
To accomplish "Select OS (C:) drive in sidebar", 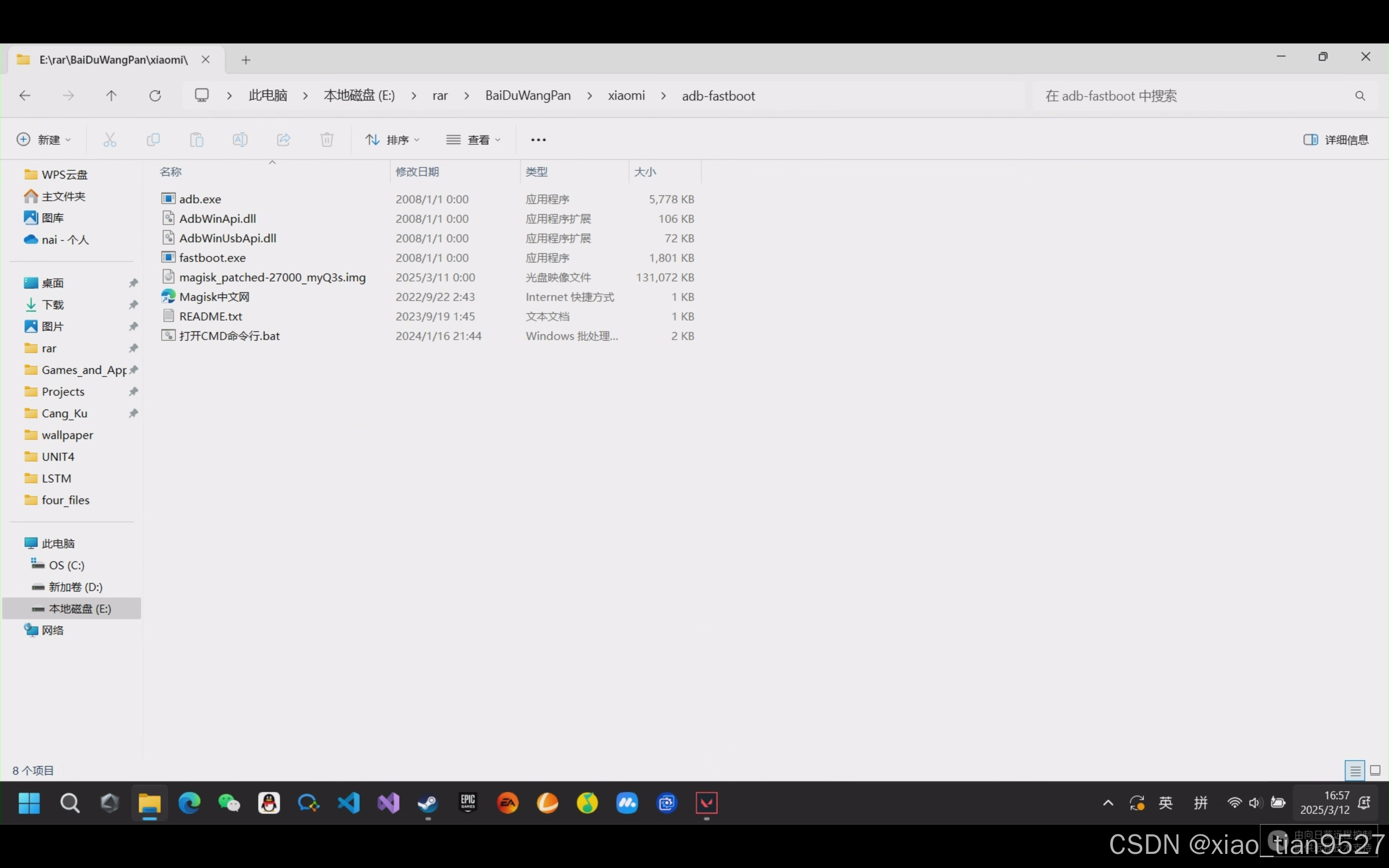I will (x=67, y=565).
